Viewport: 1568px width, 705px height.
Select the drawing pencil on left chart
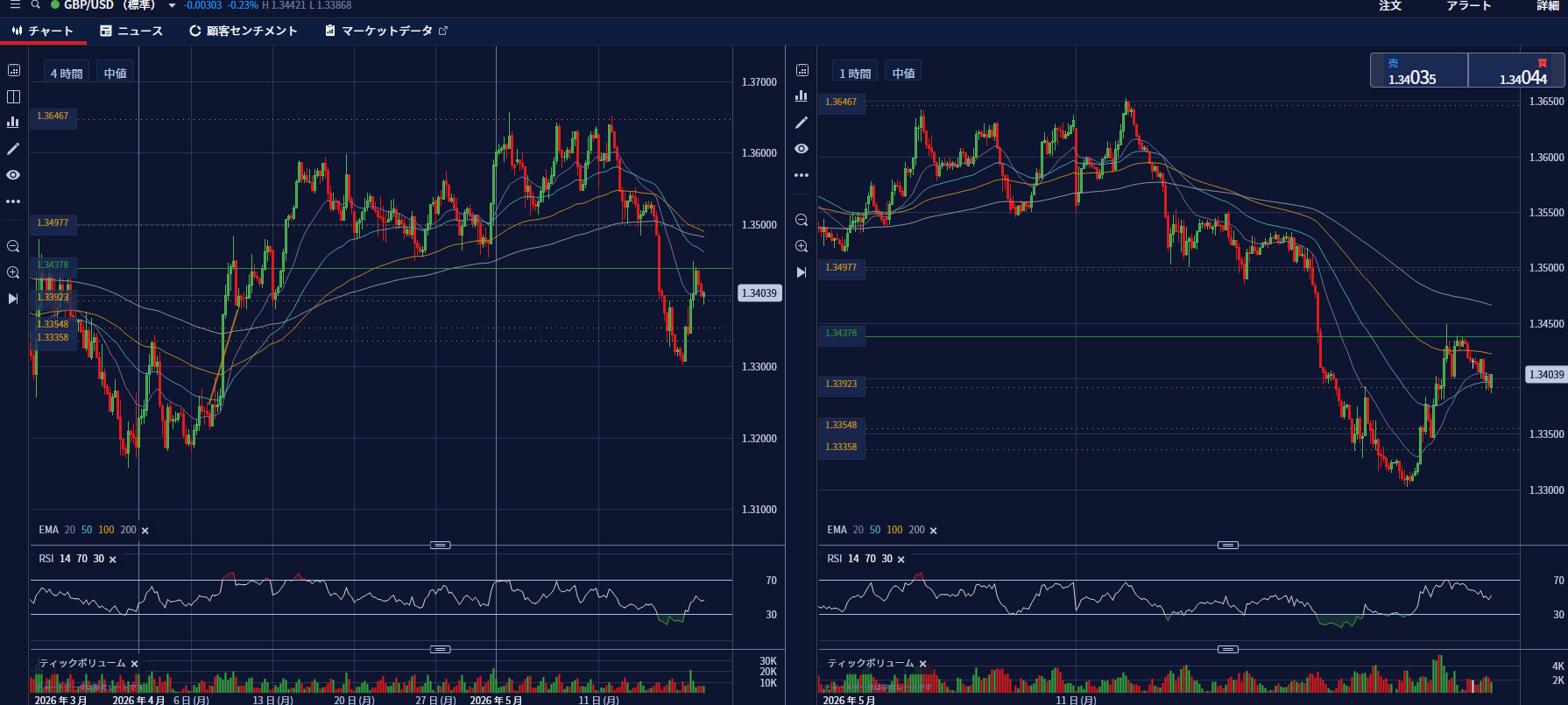13,149
